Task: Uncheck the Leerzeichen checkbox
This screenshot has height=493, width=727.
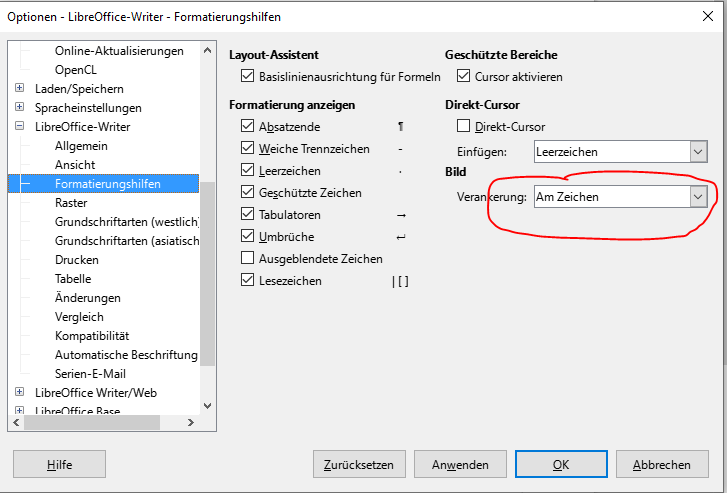Action: click(248, 170)
